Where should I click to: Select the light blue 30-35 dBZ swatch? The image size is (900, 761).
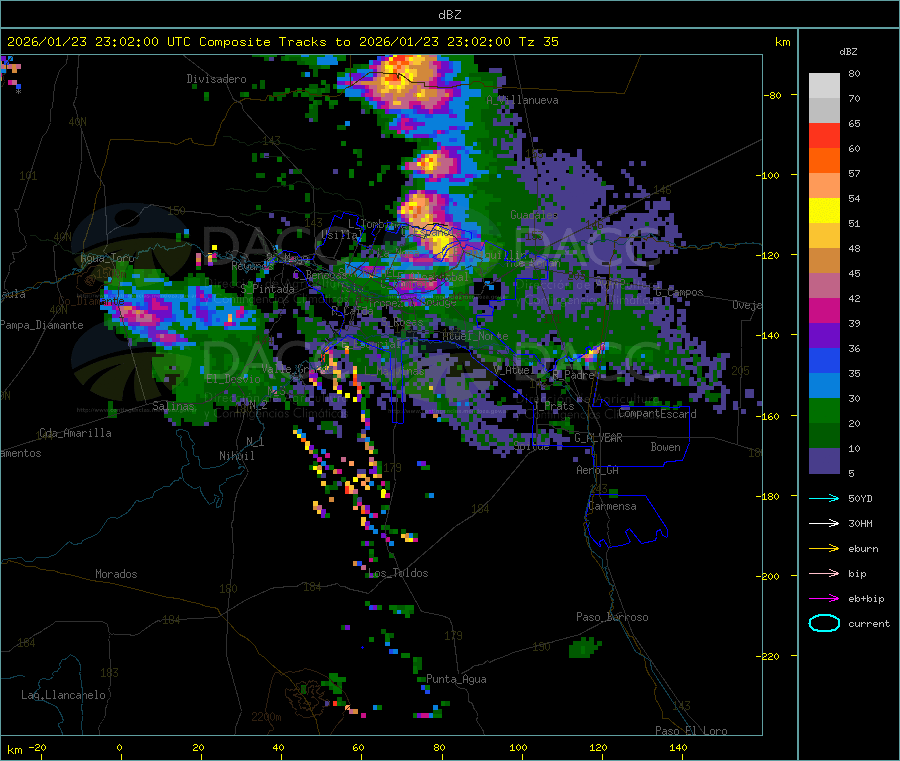[824, 386]
